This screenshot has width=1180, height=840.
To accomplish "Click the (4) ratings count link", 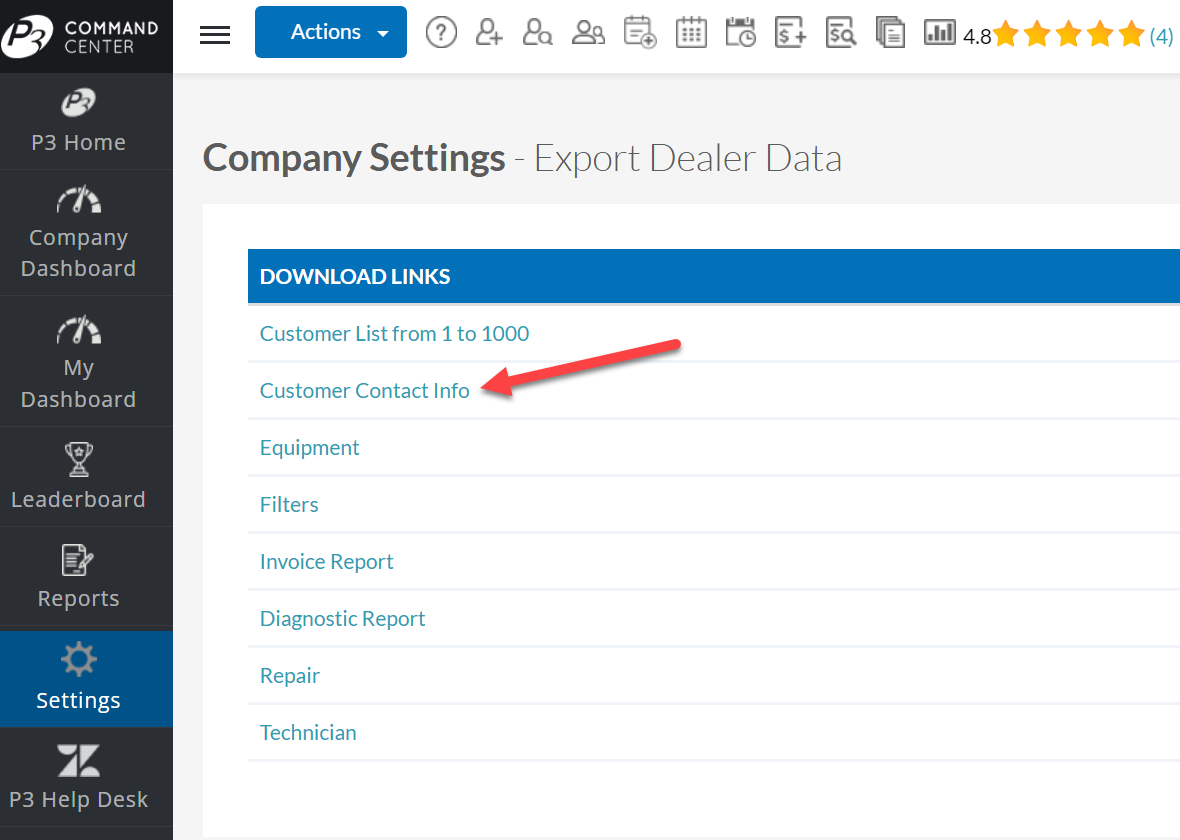I will [1161, 37].
